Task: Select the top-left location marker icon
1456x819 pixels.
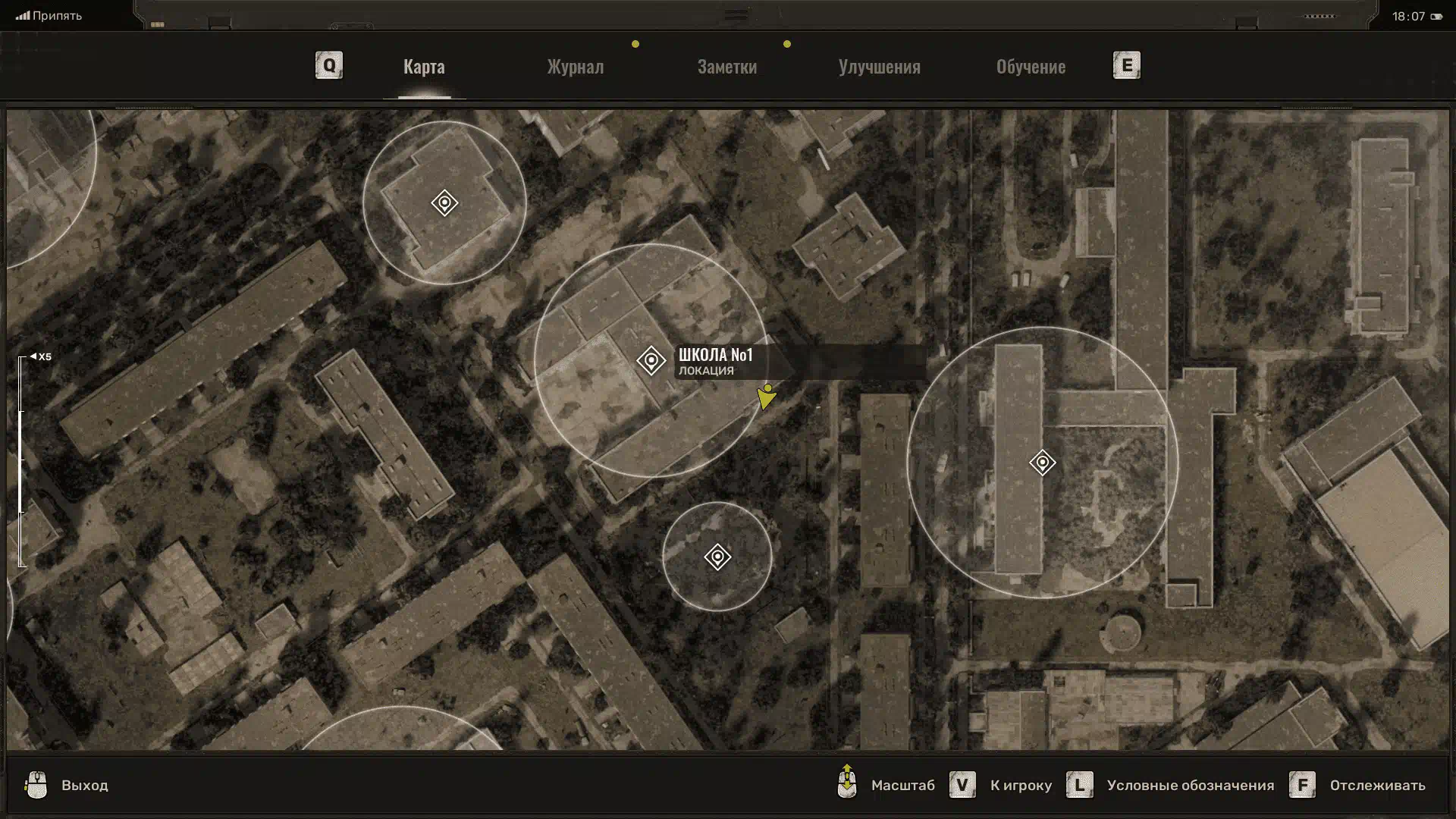Action: click(x=444, y=203)
